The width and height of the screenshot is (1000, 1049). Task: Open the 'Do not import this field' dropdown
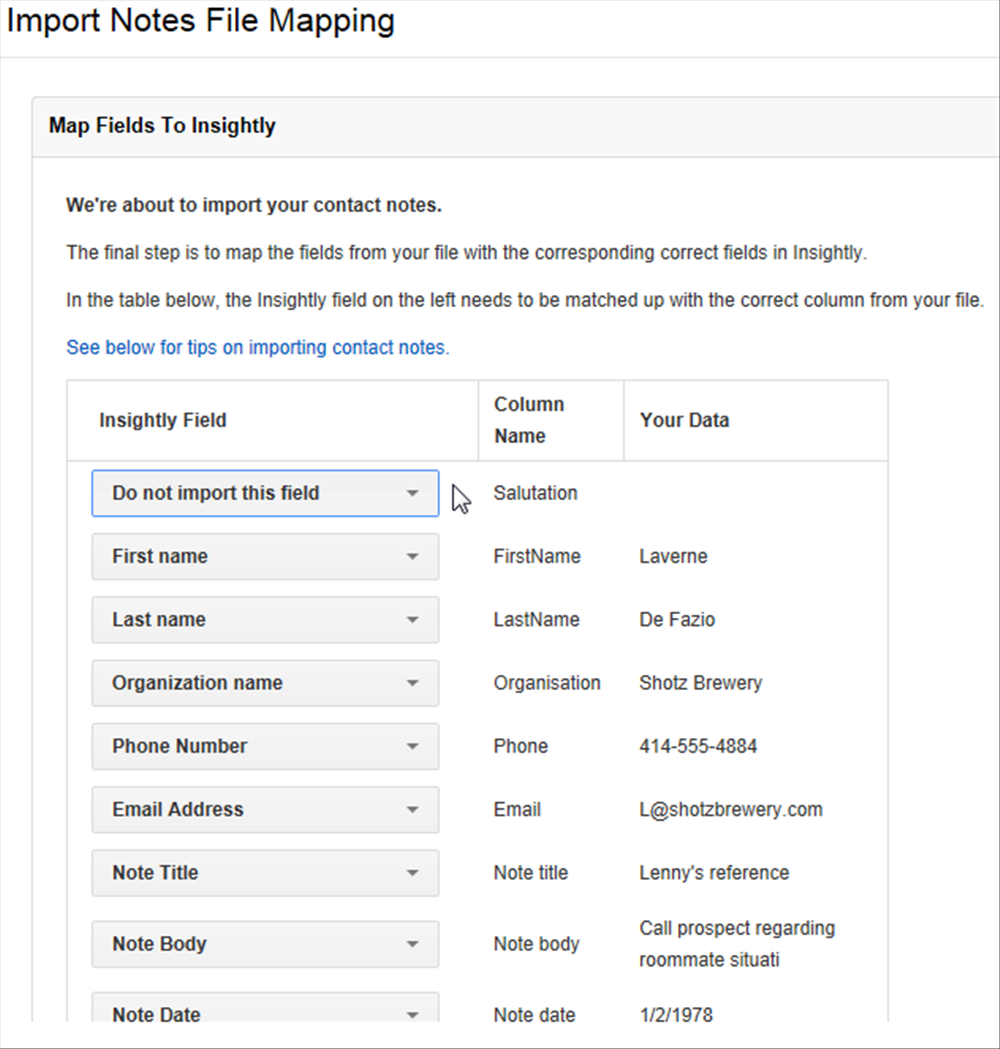(x=265, y=493)
